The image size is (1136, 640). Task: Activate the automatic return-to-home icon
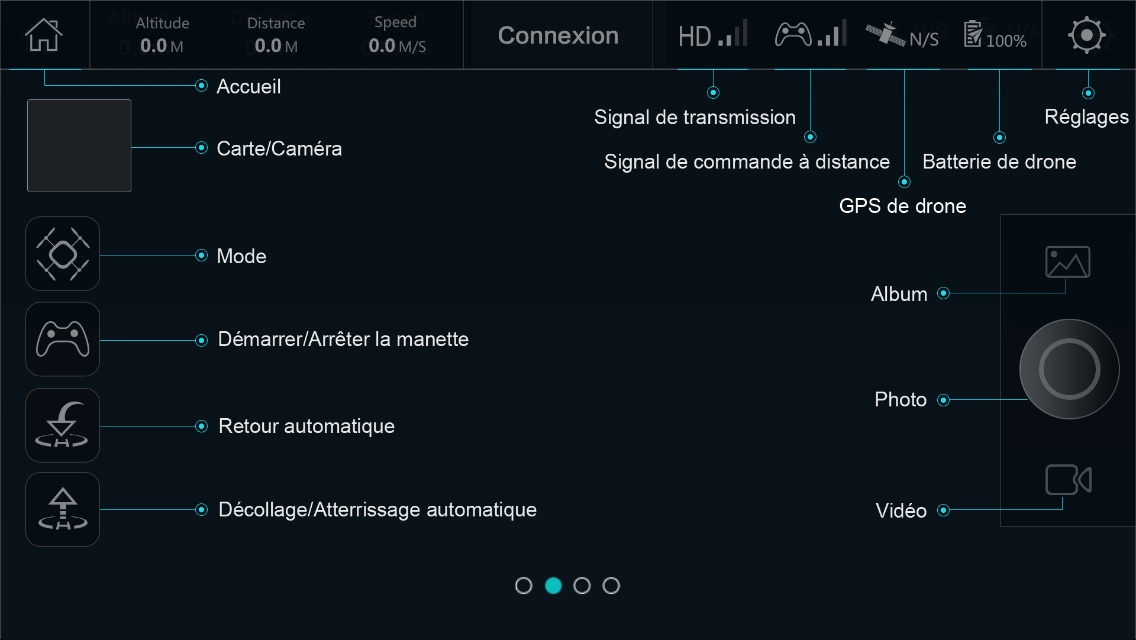(62, 425)
